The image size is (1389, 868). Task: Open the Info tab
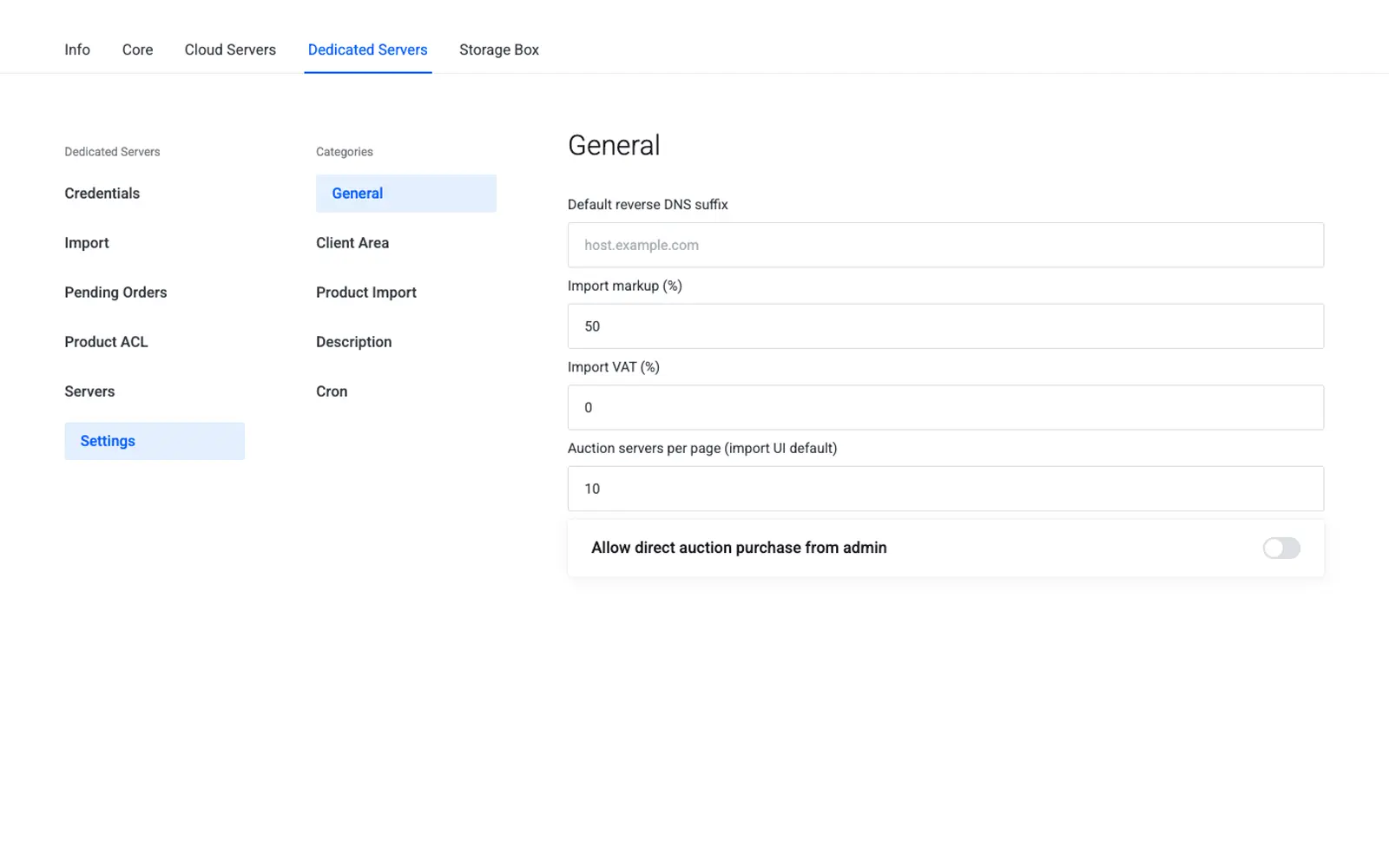coord(77,49)
